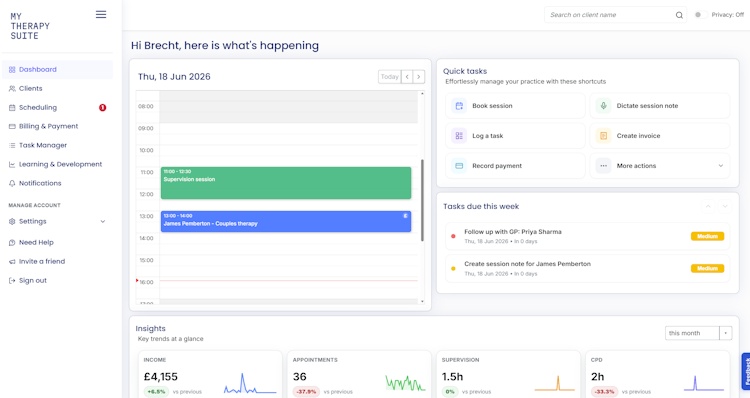Open the 'this month' insights period dropdown
The image size is (750, 398).
click(x=698, y=333)
